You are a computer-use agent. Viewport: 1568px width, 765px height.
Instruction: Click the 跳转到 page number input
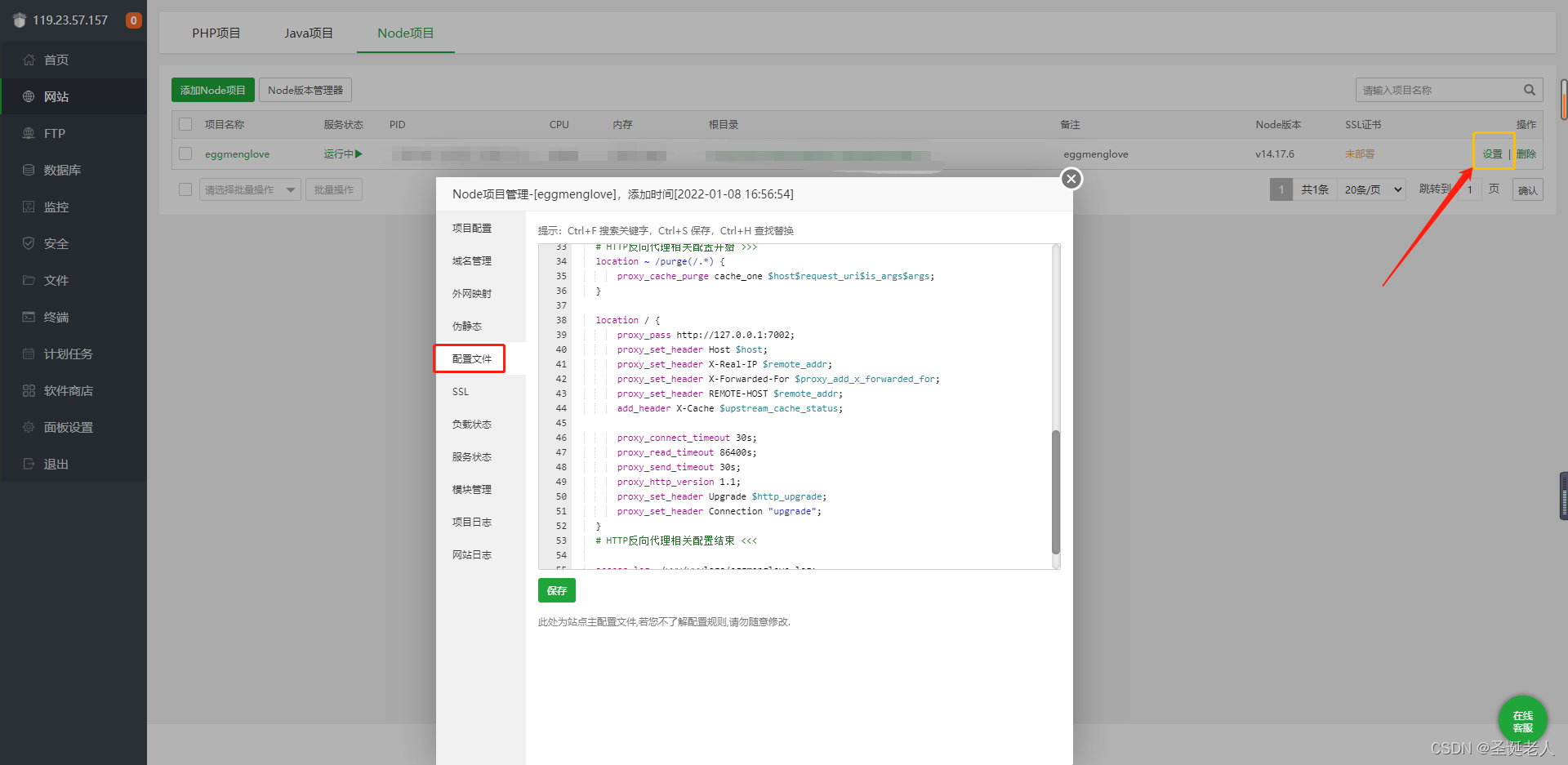coord(1470,189)
